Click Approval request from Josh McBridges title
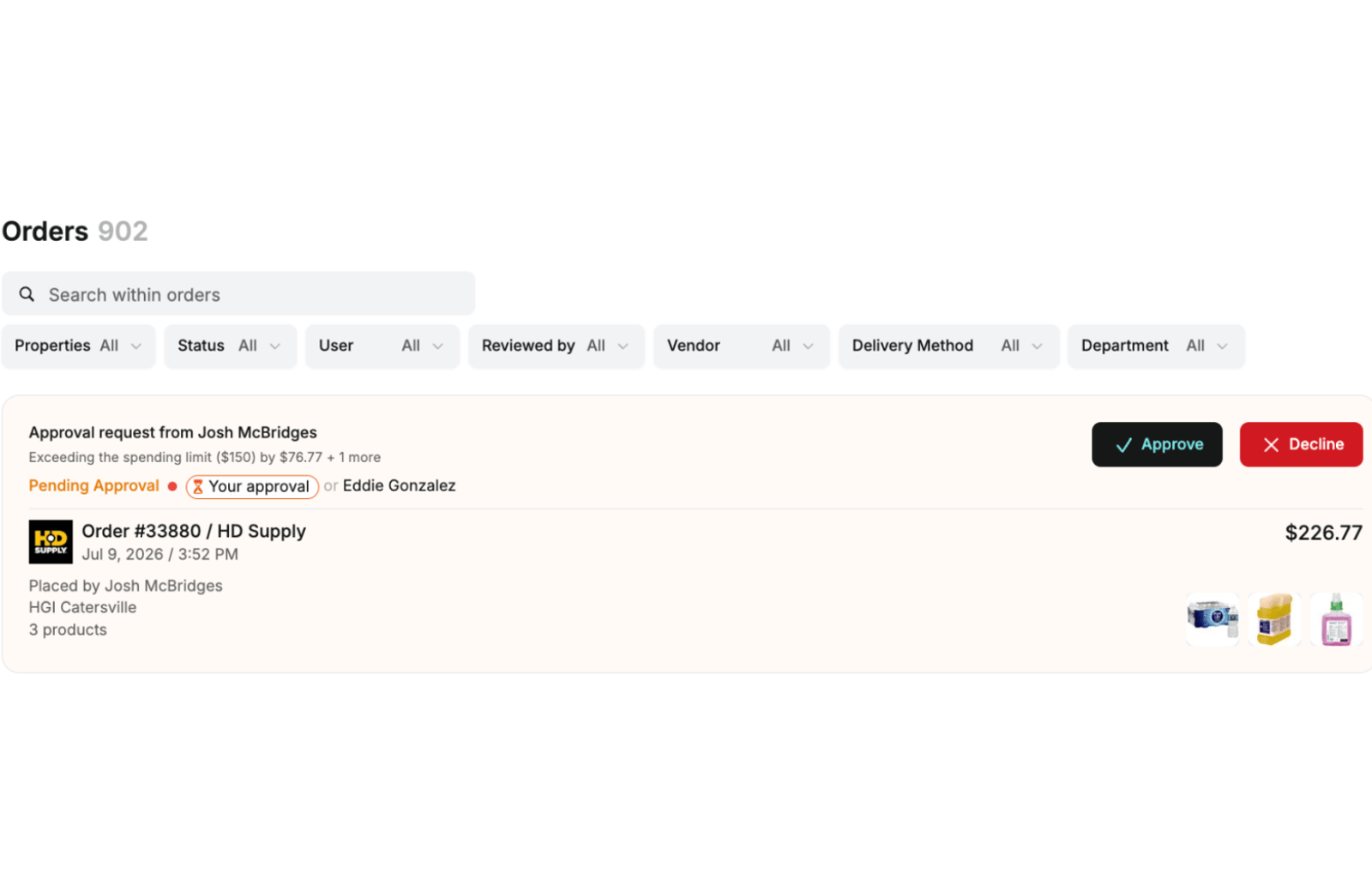The image size is (1372, 885). (x=173, y=432)
